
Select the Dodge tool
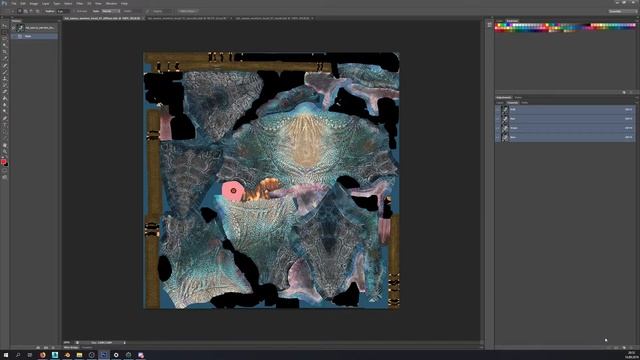5,111
